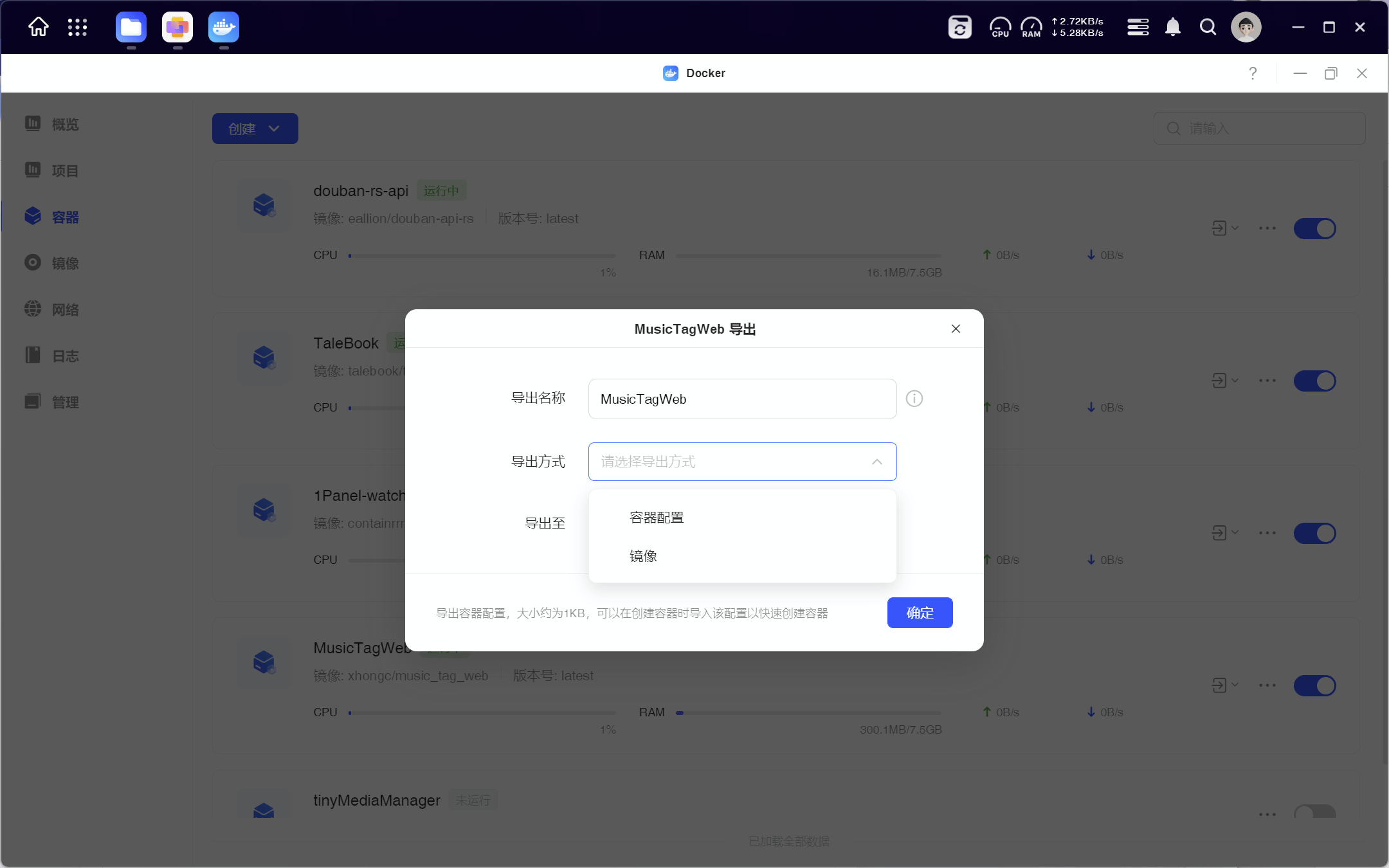
Task: Click the 未运行 status badge of tinyMediaManager
Action: 473,800
